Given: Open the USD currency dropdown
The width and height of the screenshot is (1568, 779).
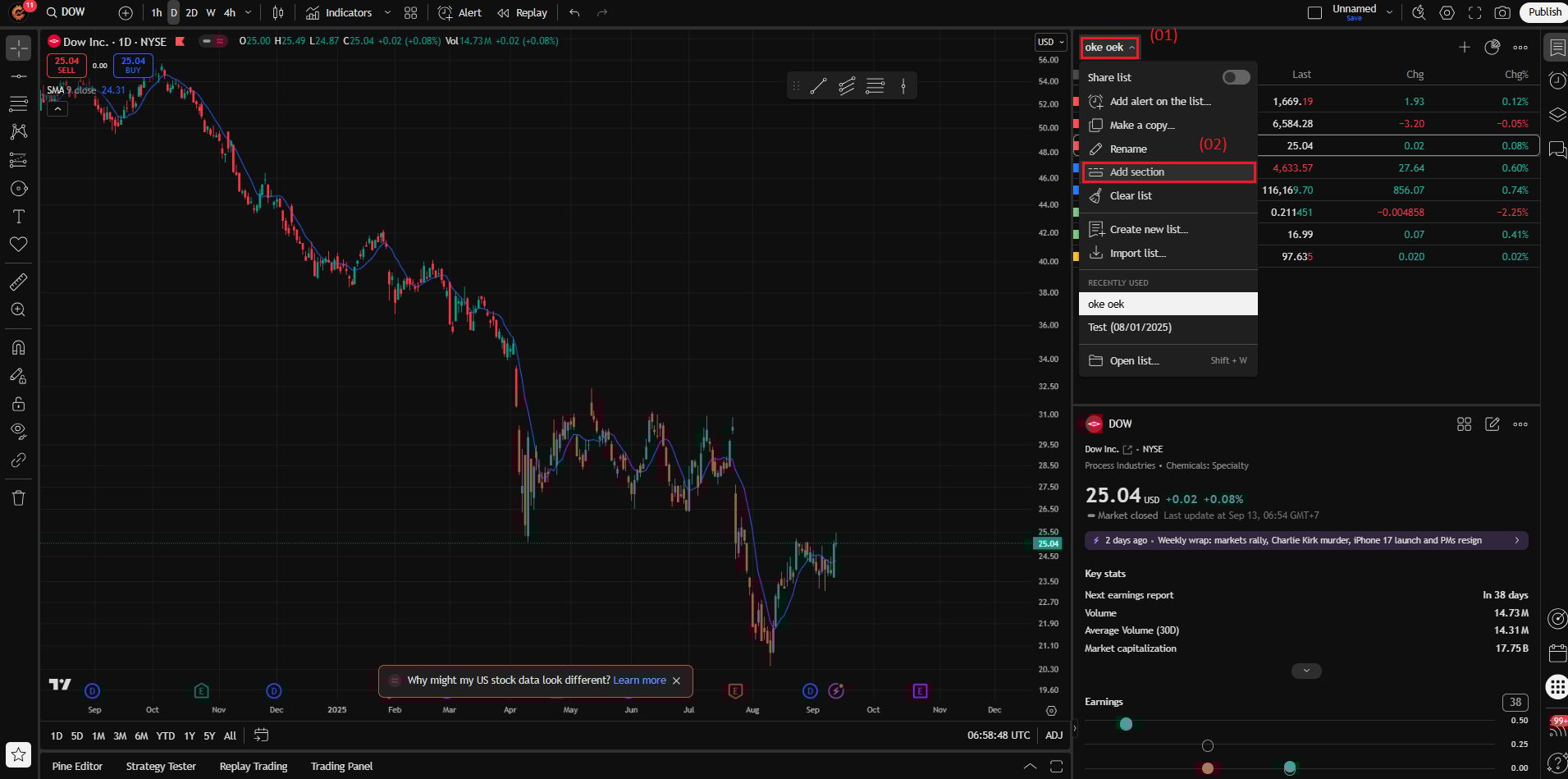Looking at the screenshot, I should coord(1050,42).
